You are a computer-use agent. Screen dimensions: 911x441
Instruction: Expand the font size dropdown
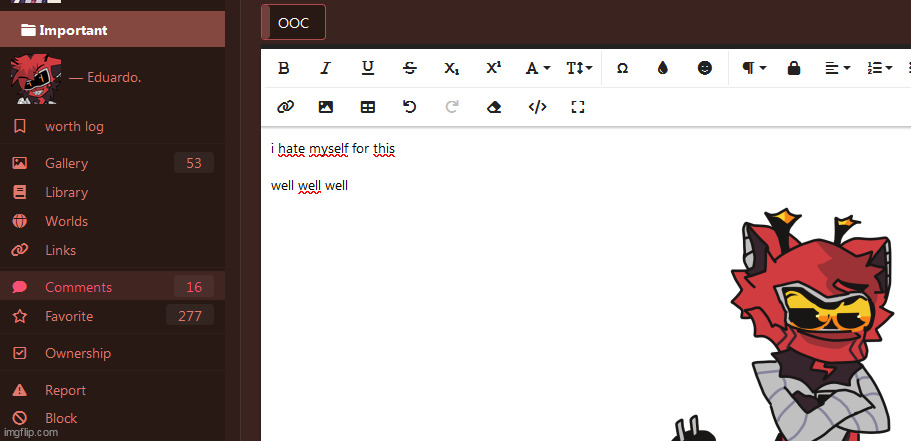click(x=579, y=68)
